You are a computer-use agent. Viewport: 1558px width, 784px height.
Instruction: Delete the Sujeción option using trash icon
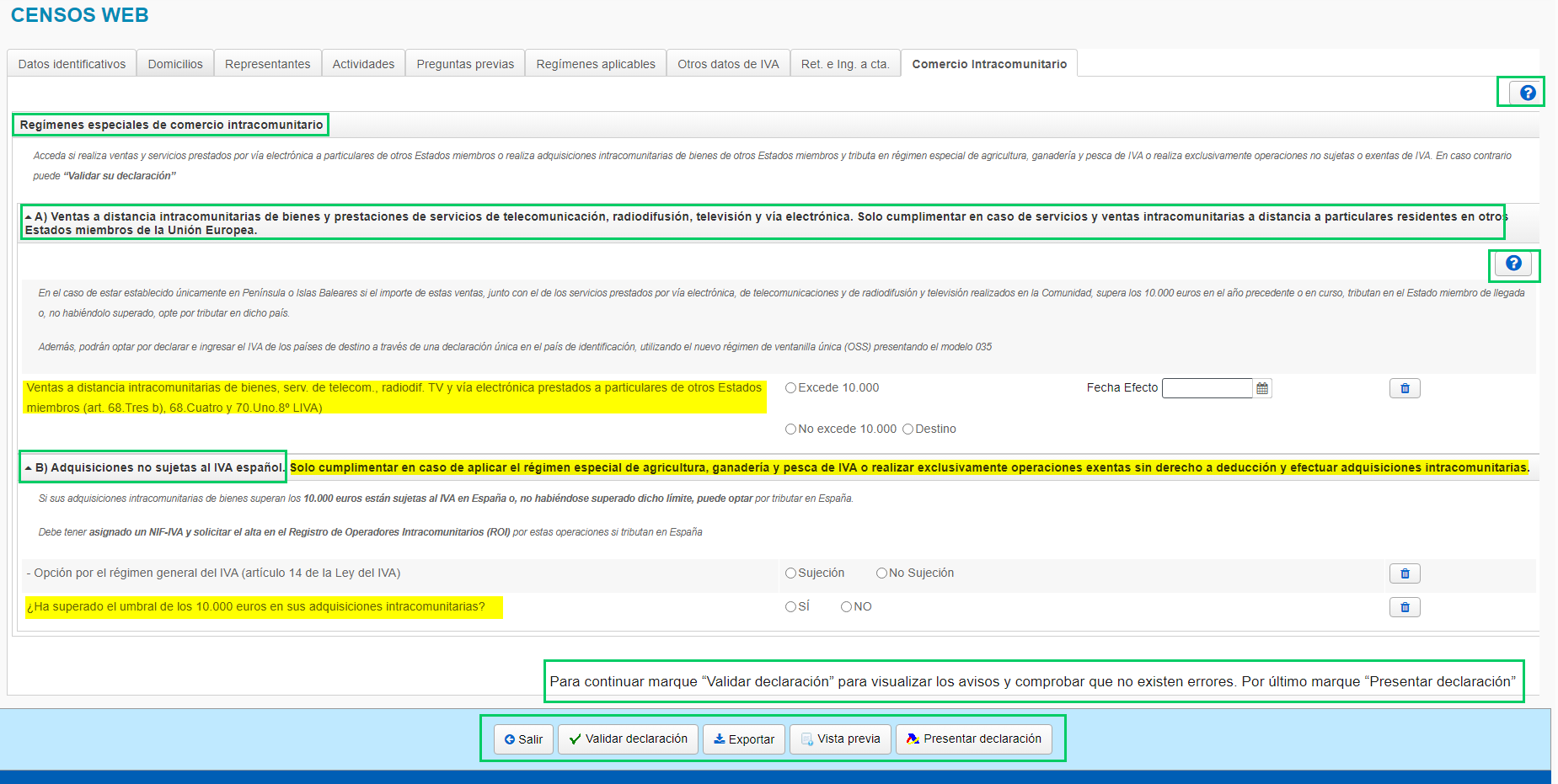(1404, 573)
